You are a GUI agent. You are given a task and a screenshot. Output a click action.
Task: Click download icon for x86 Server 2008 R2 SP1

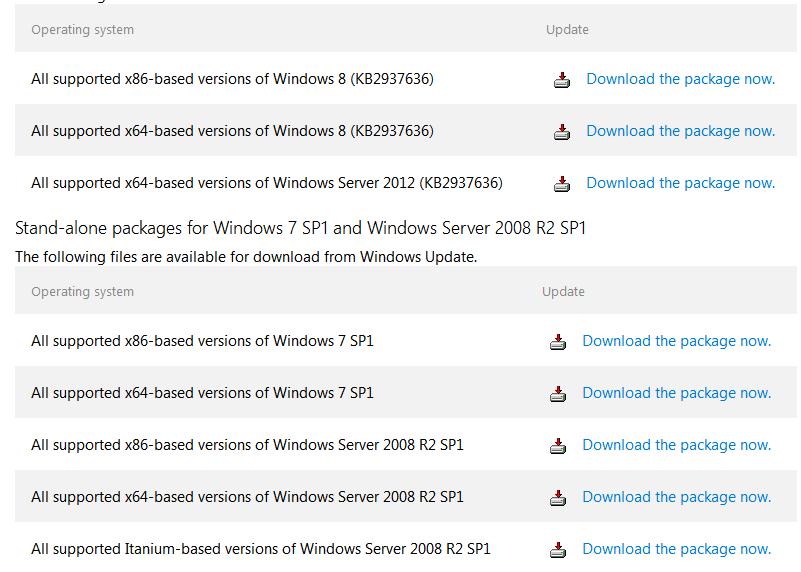point(558,446)
